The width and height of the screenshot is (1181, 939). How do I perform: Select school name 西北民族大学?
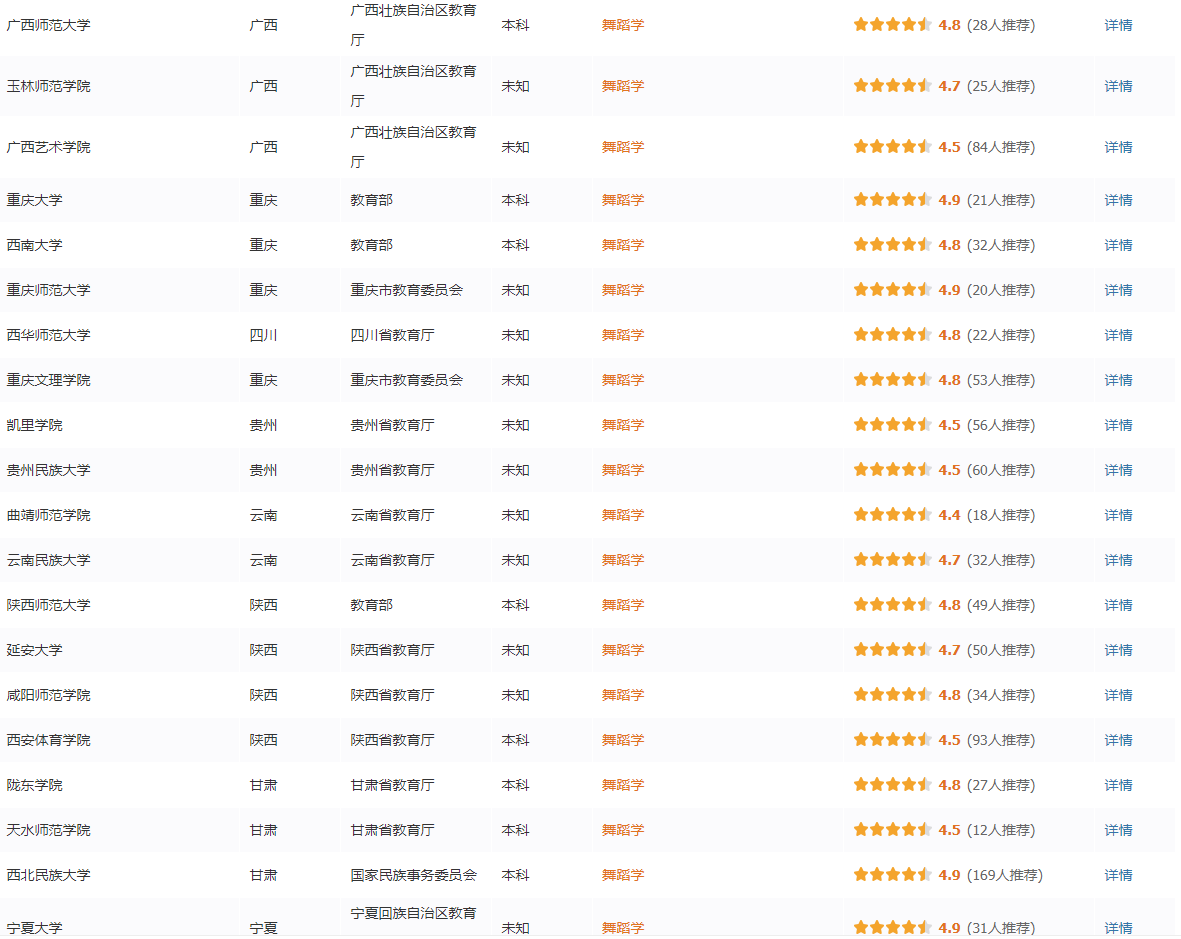(48, 875)
